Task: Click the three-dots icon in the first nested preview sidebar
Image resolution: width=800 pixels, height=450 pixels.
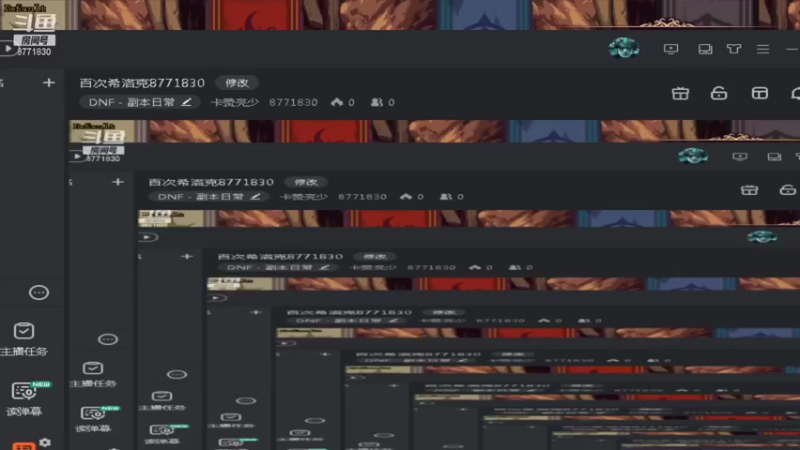Action: pos(108,339)
